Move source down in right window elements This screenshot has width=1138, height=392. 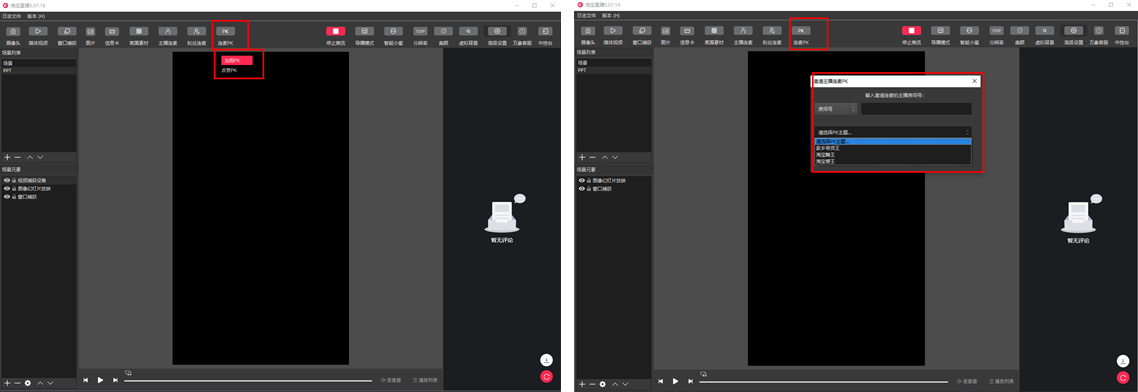(625, 383)
